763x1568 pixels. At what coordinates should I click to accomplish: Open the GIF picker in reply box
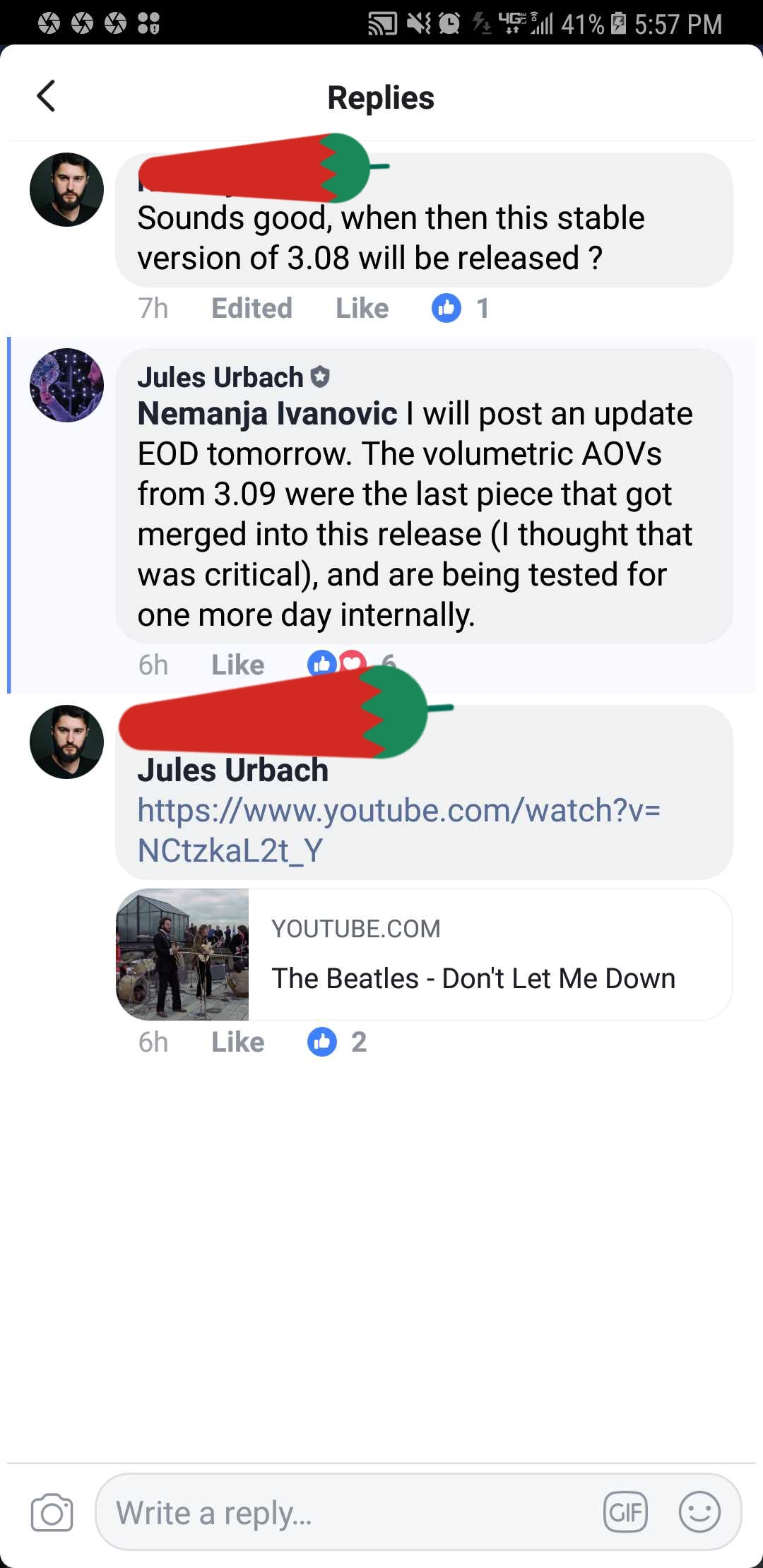click(x=625, y=1512)
